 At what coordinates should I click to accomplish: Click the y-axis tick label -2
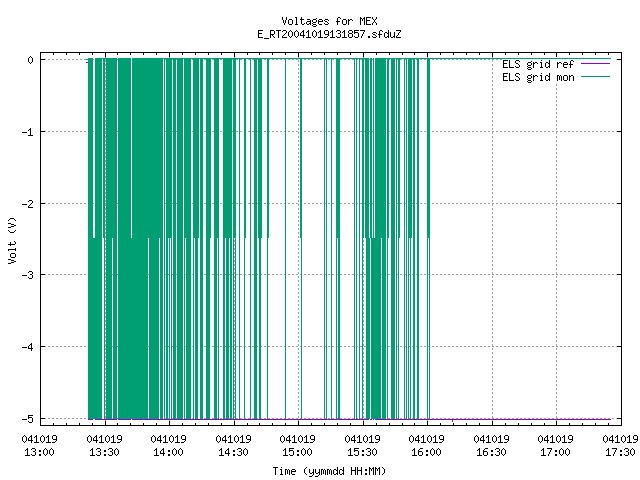pos(28,204)
